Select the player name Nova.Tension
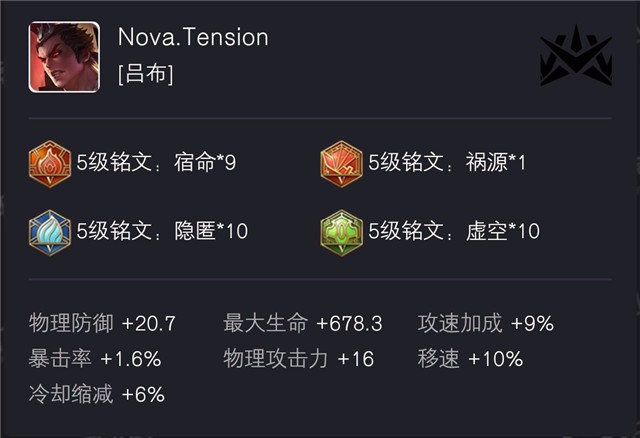640x438 pixels. pos(193,37)
